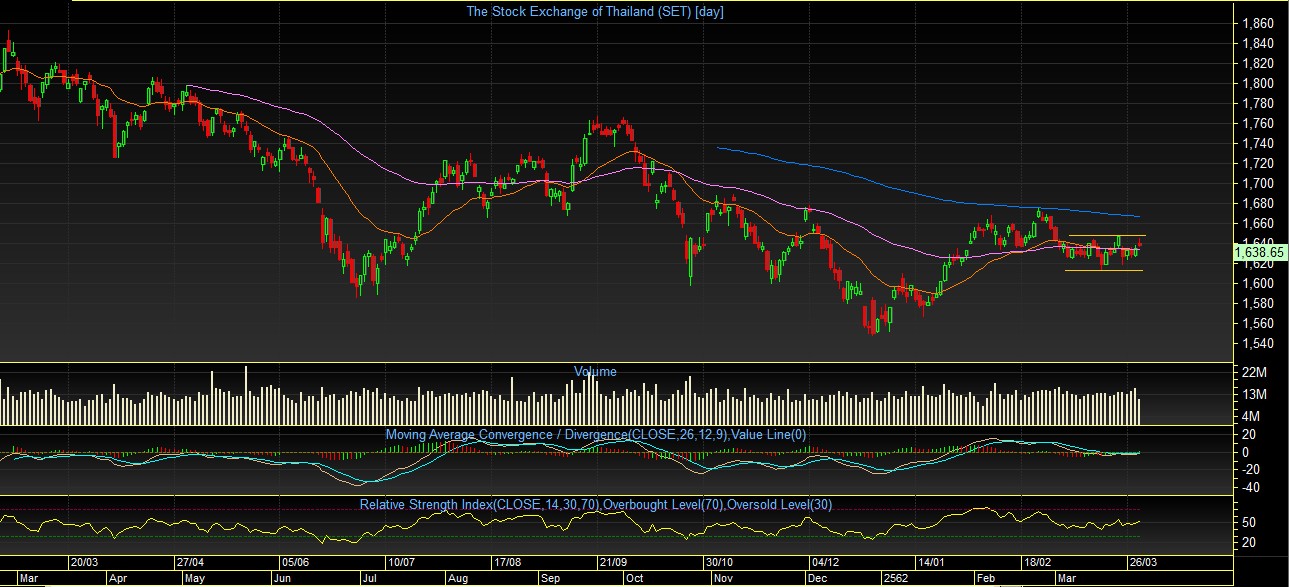Click the May month label

coord(194,578)
